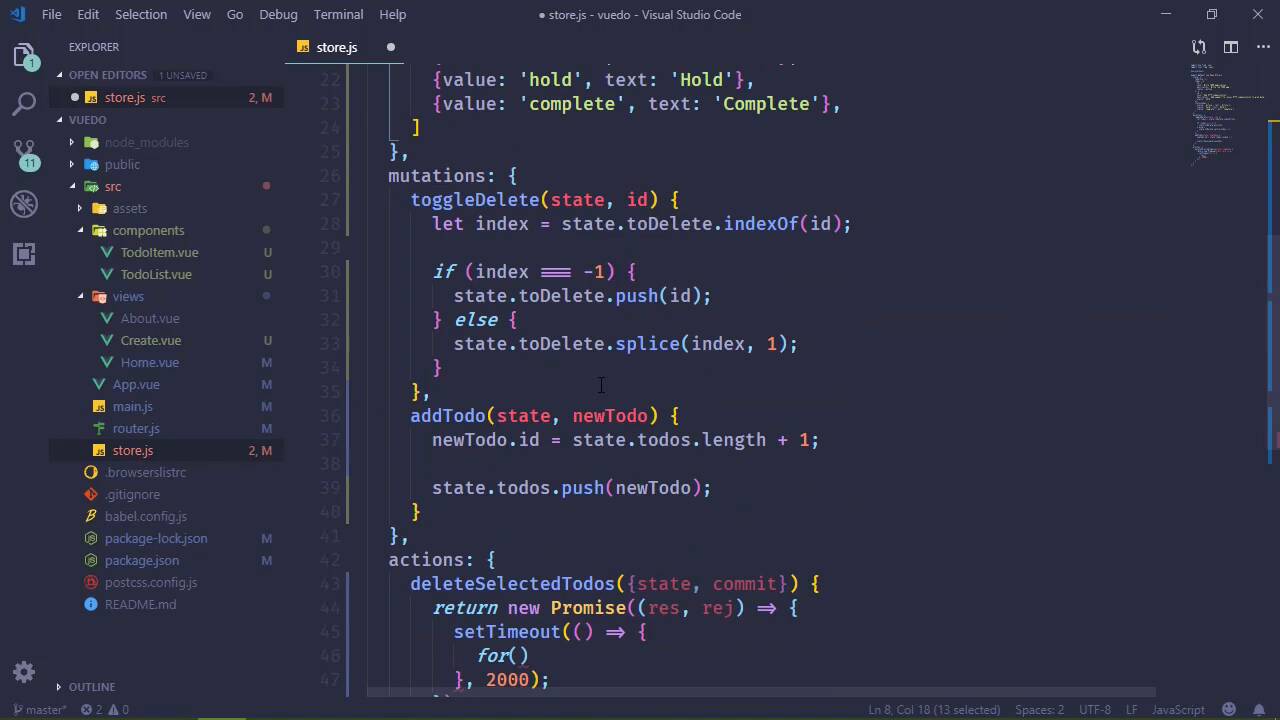Viewport: 1280px width, 720px height.
Task: Click the JS icon beside router.js
Action: 99,428
